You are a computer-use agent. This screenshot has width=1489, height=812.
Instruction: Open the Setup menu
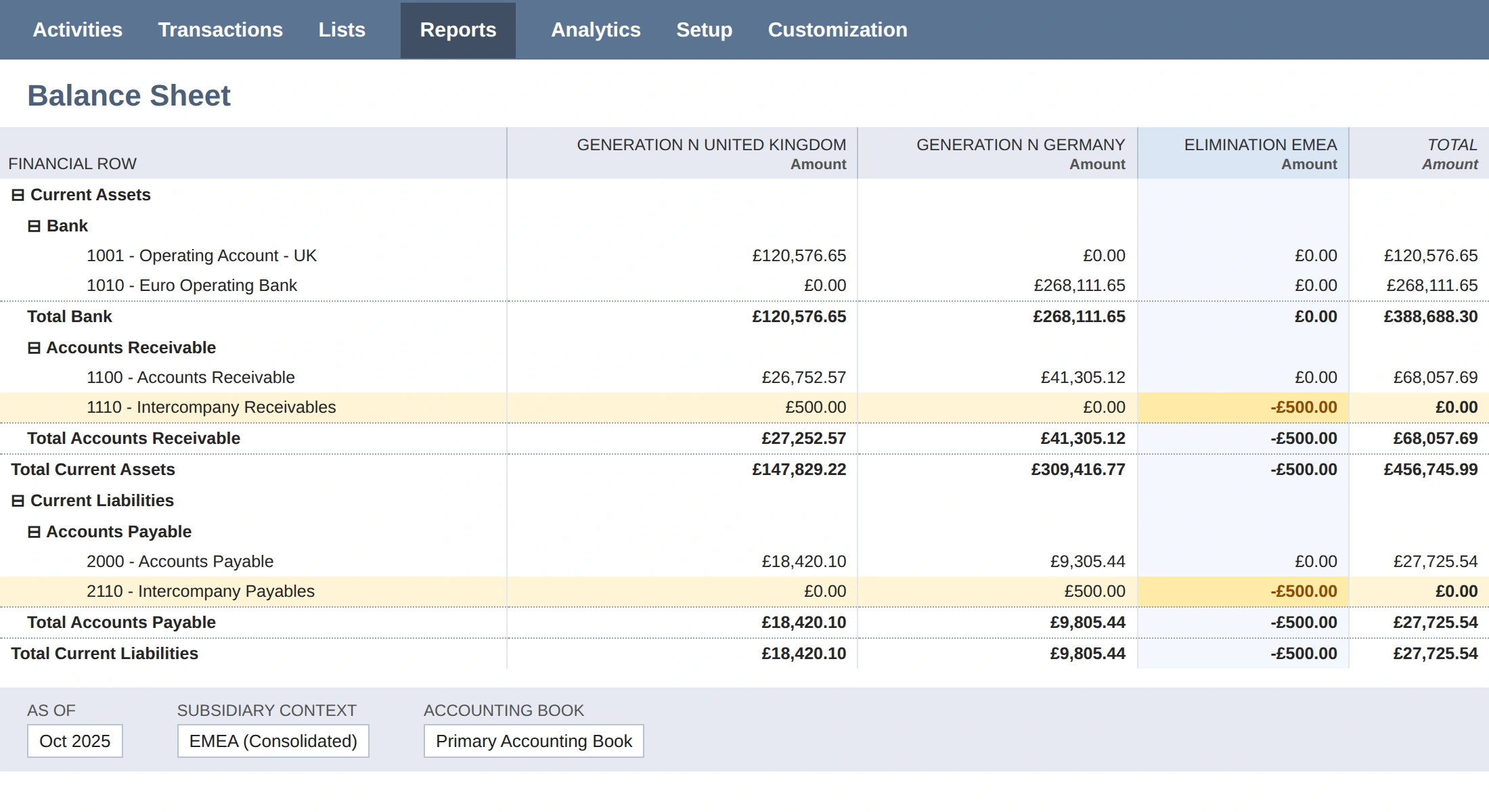pyautogui.click(x=704, y=30)
